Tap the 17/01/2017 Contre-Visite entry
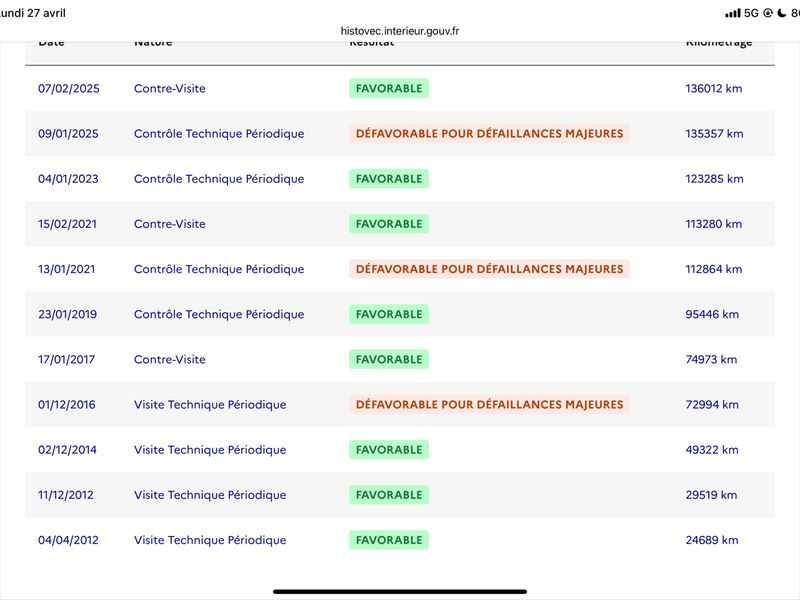The height and width of the screenshot is (600, 800). pyautogui.click(x=399, y=359)
